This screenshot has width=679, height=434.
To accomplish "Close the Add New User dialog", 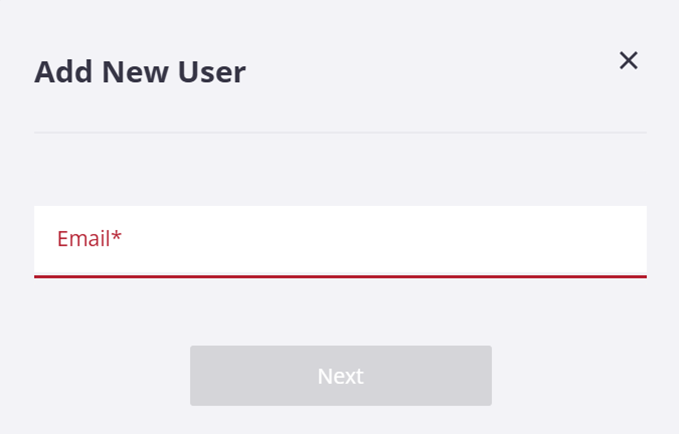I will point(628,61).
